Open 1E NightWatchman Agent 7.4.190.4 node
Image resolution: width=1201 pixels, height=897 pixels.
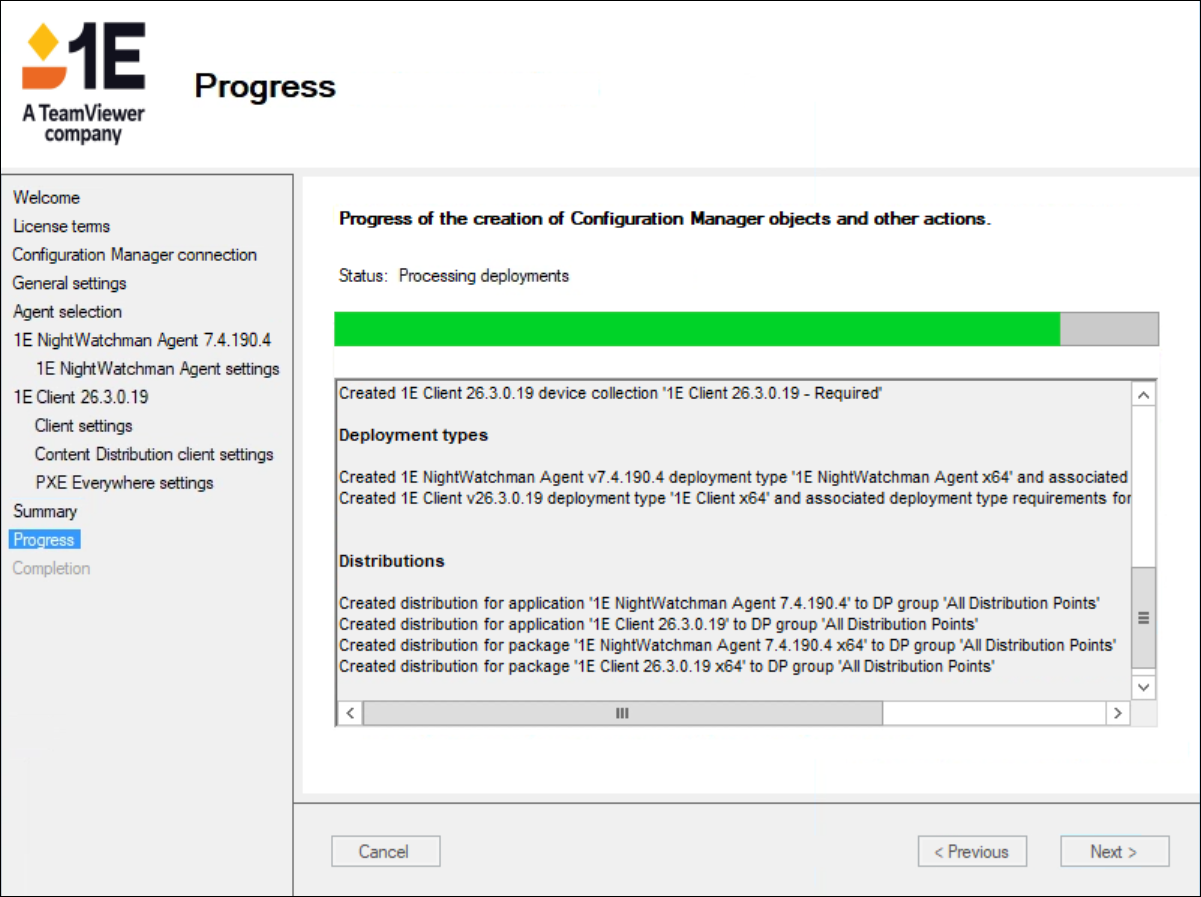point(142,340)
